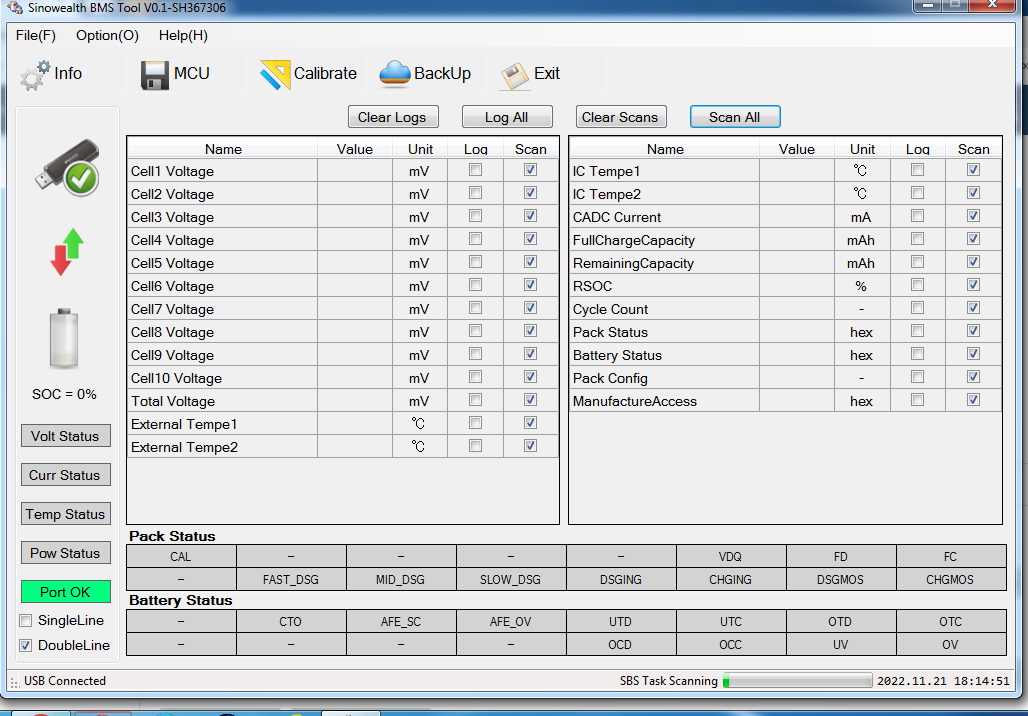Open the Option(O) menu
The width and height of the screenshot is (1028, 716).
coord(107,36)
